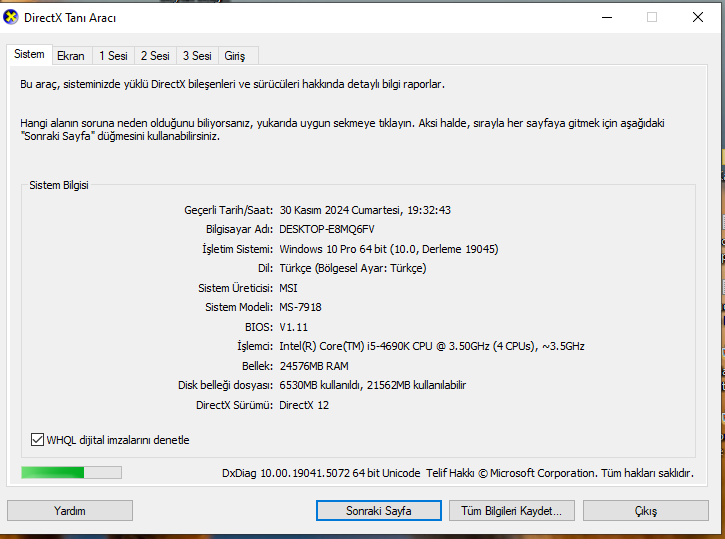Click the İşlemci label

tap(255, 346)
